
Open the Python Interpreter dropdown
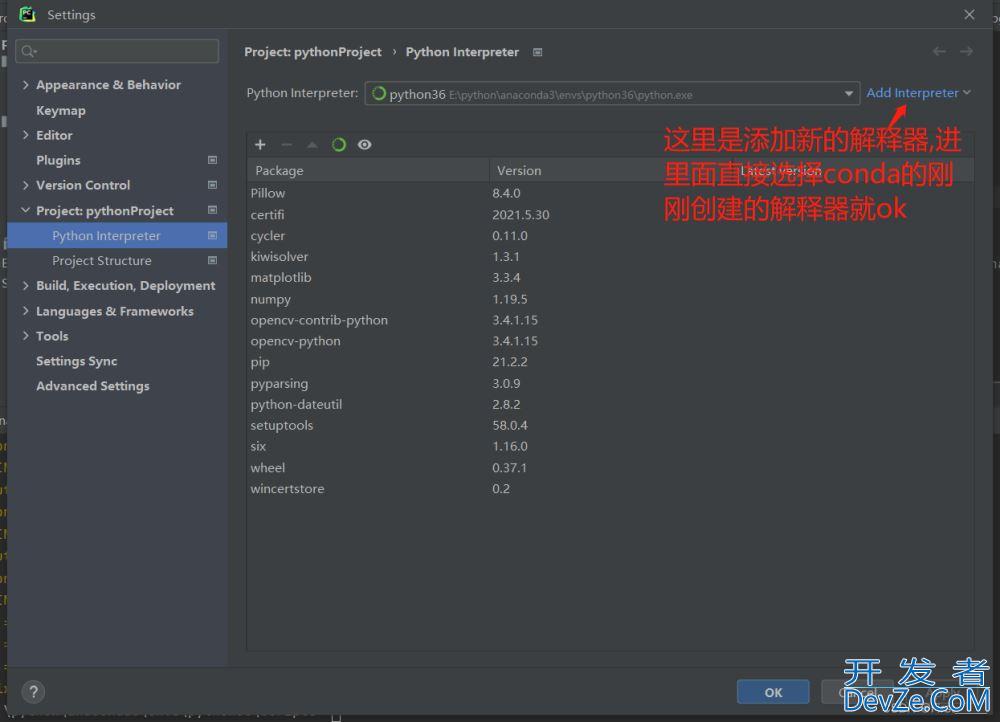612,94
